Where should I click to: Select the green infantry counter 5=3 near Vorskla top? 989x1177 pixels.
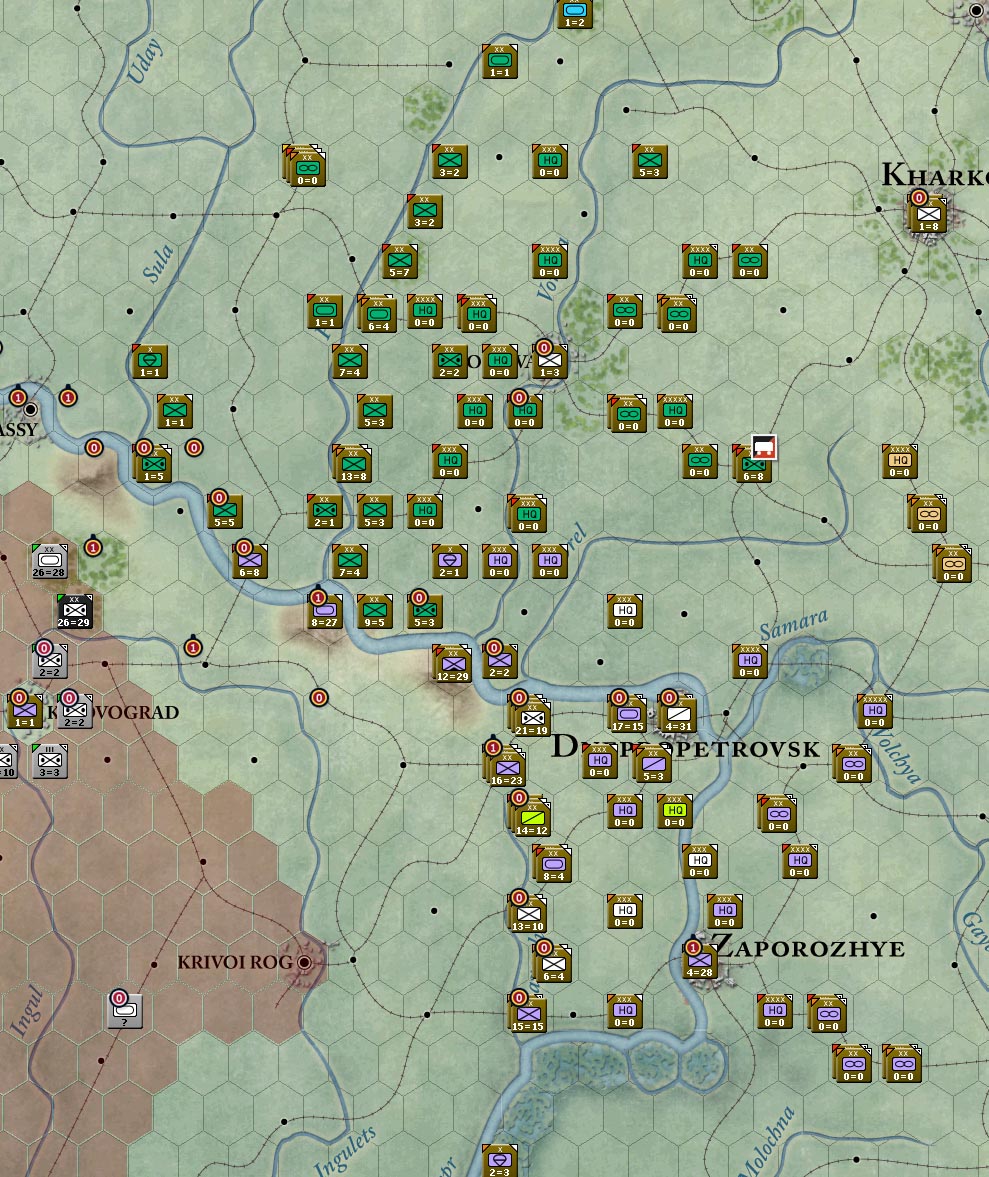point(650,161)
